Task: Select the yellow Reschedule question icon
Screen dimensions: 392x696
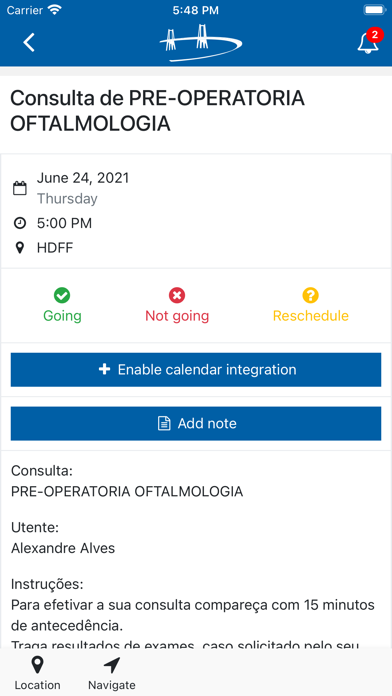Action: coord(310,295)
